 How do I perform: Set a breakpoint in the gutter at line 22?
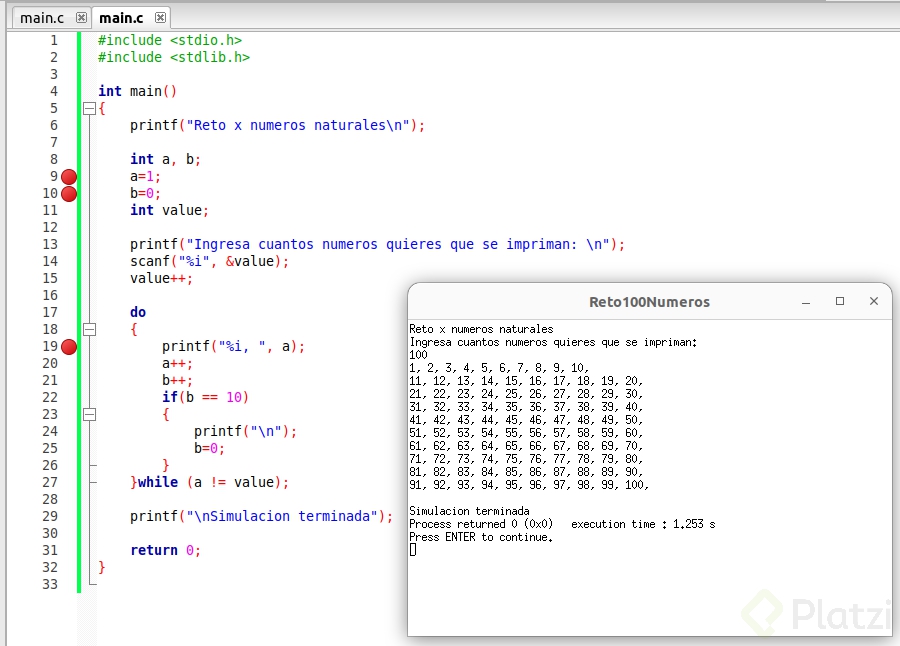(68, 397)
